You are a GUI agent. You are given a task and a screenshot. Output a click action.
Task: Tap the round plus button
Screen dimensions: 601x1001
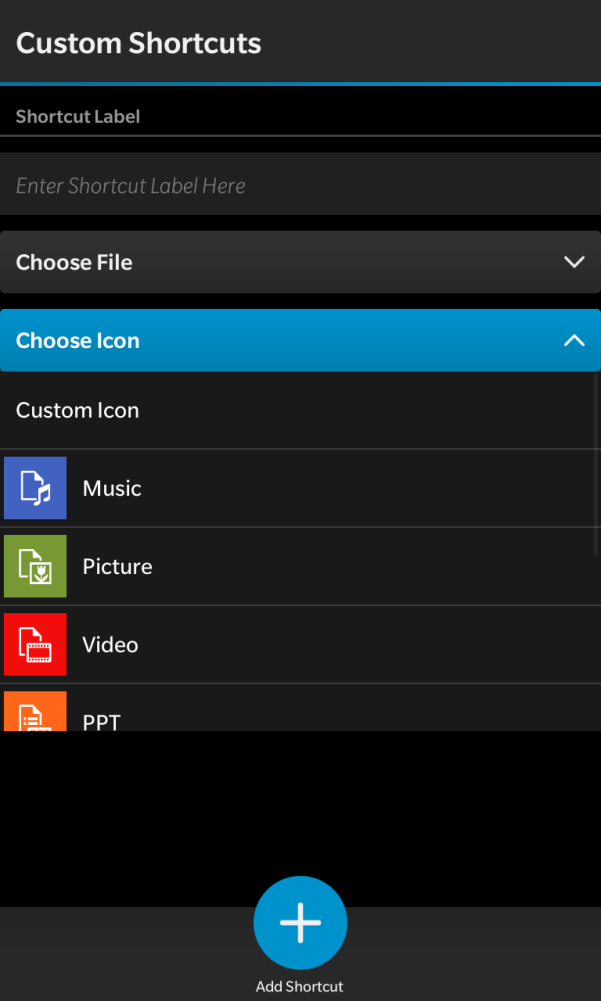[x=300, y=923]
